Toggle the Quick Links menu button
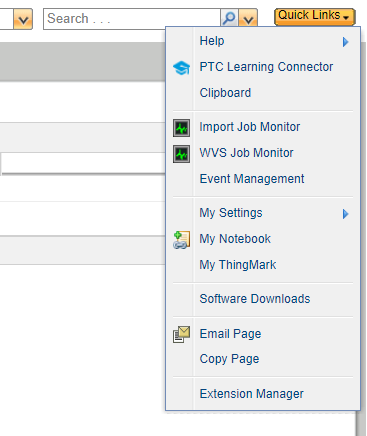367x436 pixels. coord(314,16)
